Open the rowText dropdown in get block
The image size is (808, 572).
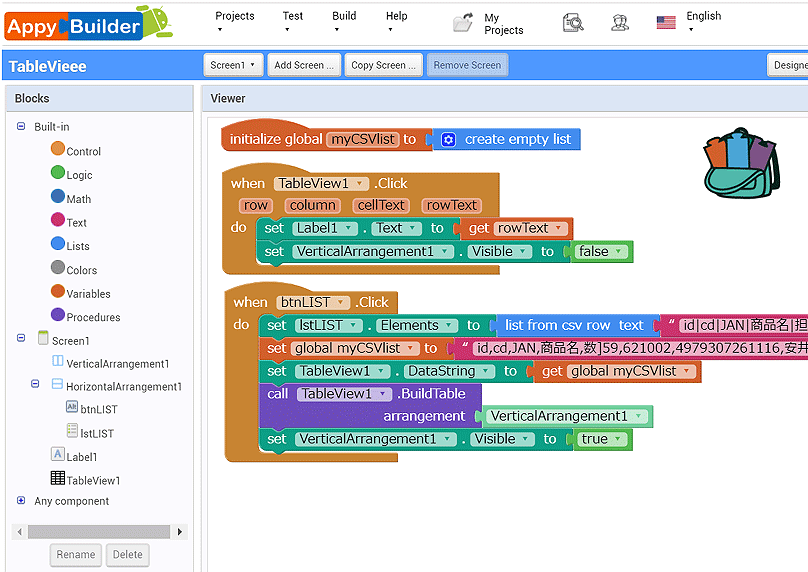coord(558,228)
